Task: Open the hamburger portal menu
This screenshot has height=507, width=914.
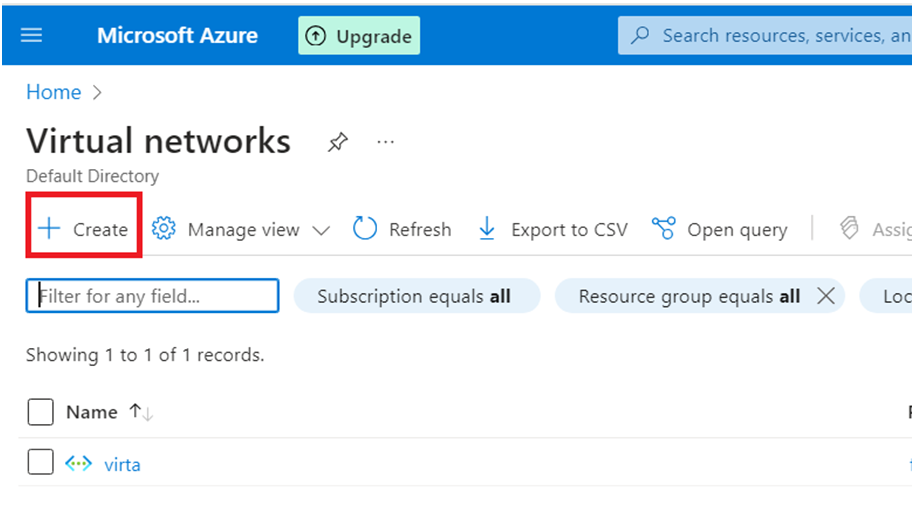Action: (31, 35)
